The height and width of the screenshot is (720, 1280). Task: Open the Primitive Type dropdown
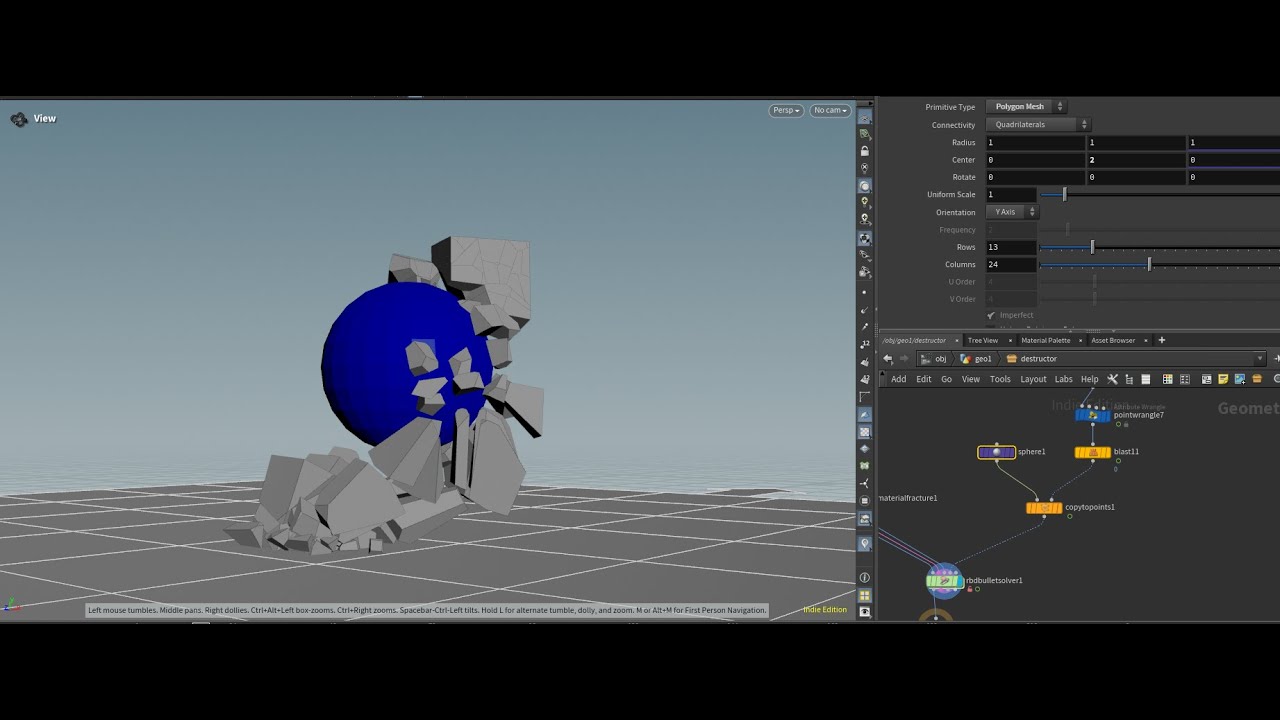(x=1026, y=107)
